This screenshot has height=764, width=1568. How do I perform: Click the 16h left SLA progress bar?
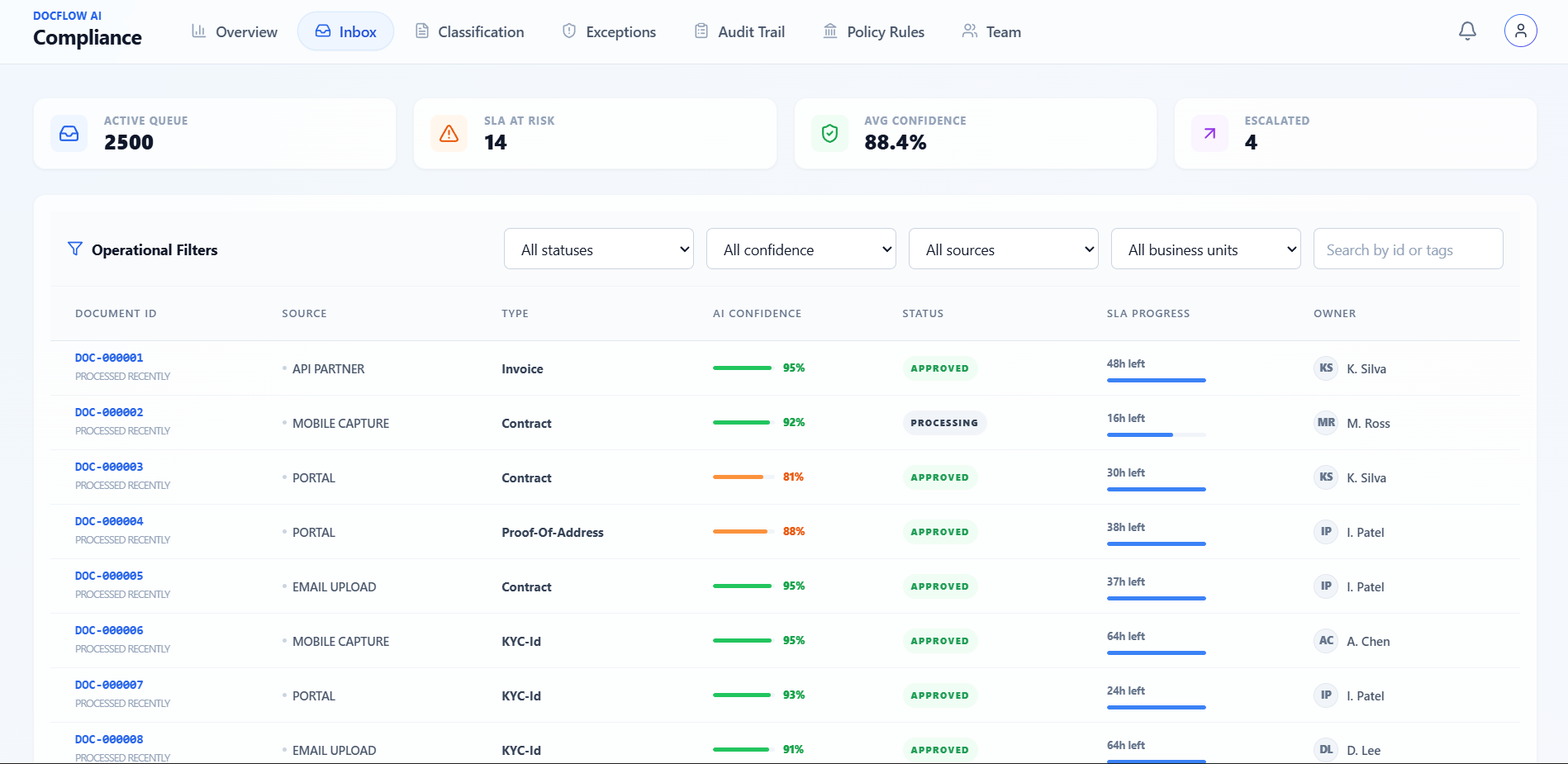tap(1157, 434)
